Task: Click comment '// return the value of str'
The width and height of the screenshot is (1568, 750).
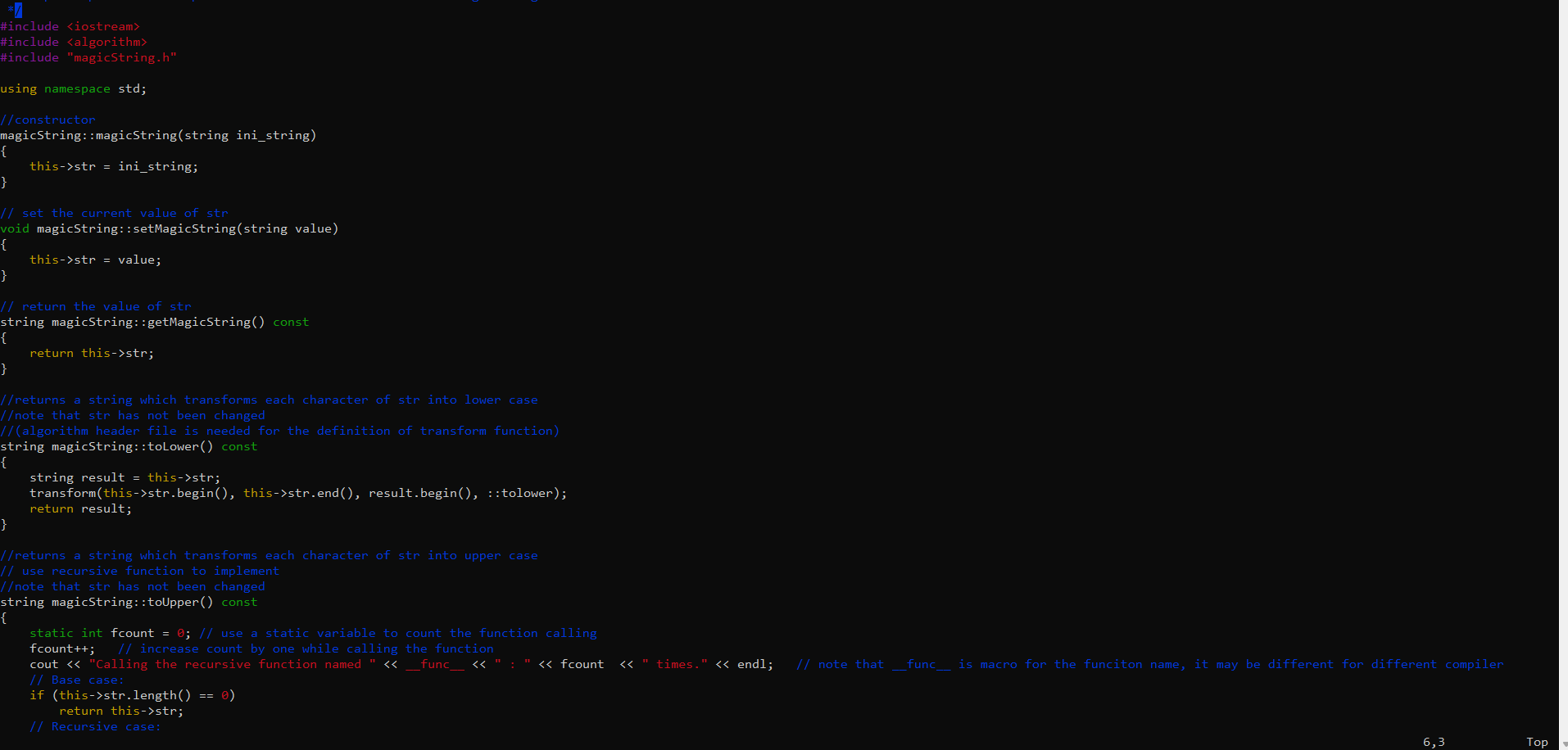Action: (x=96, y=306)
